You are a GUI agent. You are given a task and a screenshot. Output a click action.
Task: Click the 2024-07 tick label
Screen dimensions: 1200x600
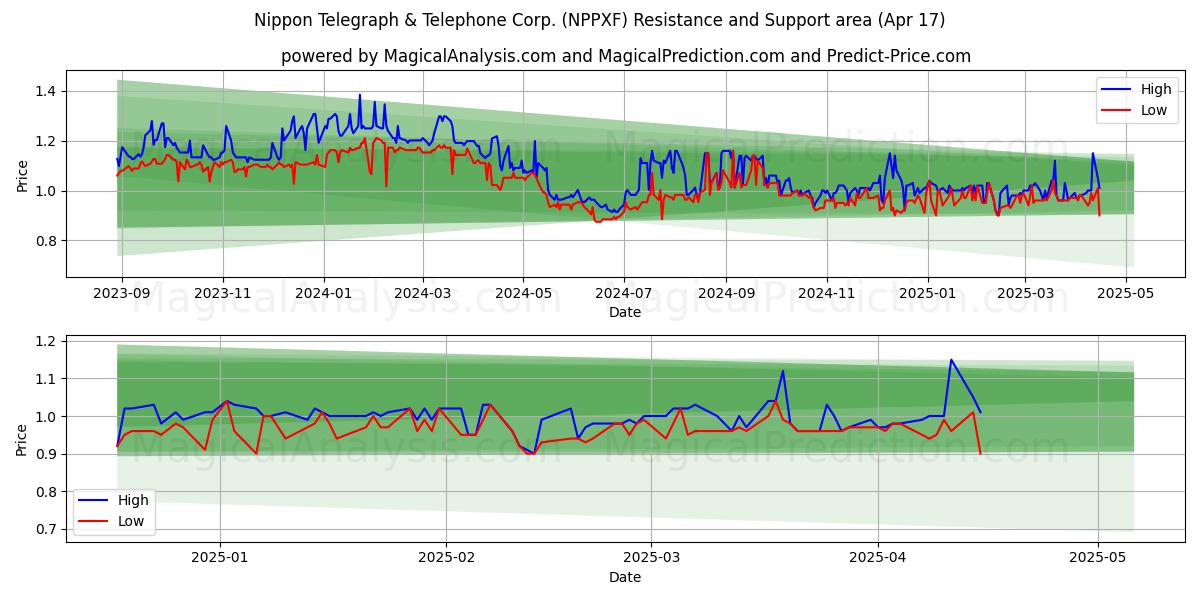624,294
